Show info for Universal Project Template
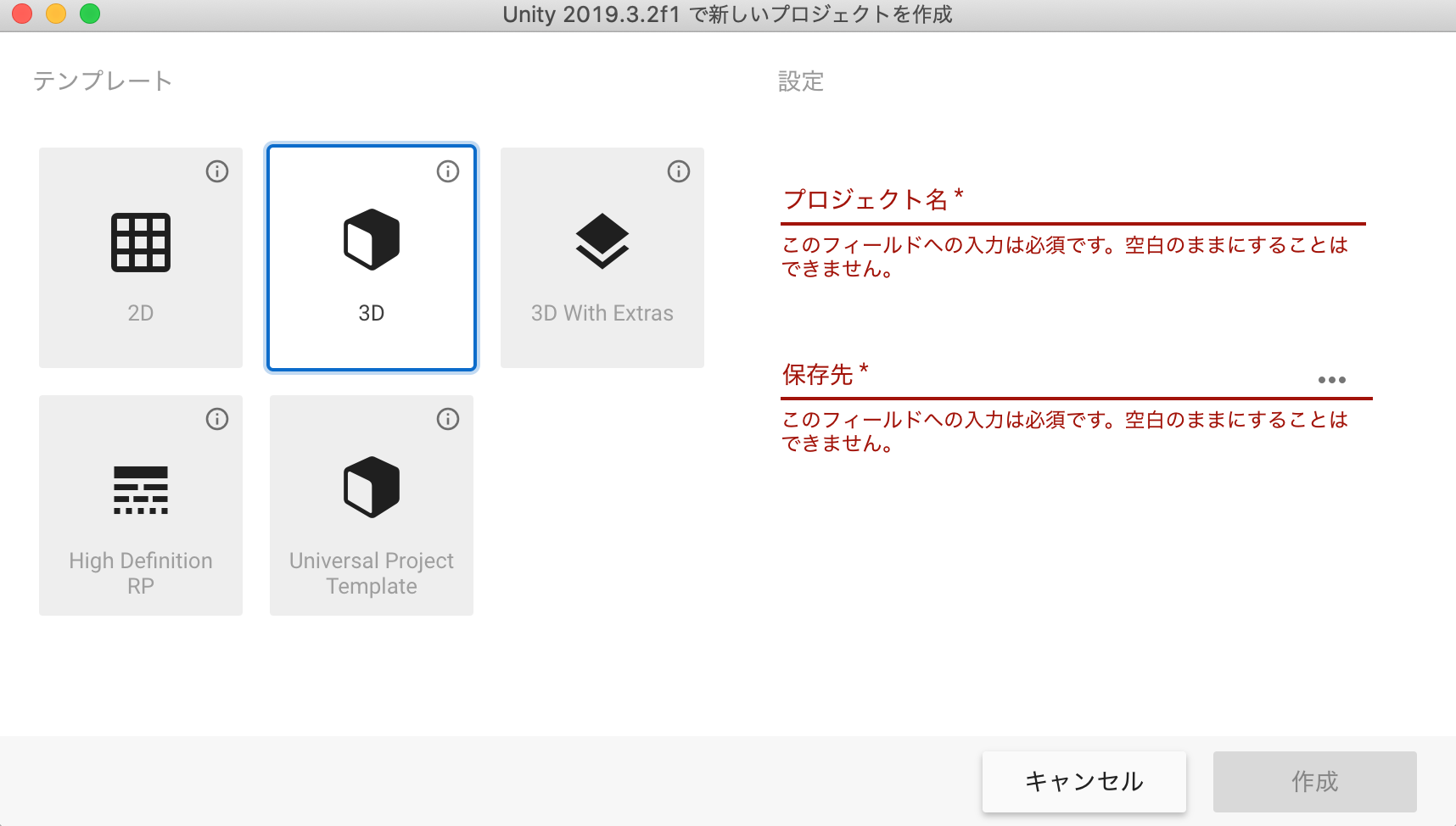Viewport: 1456px width, 826px height. pos(448,419)
